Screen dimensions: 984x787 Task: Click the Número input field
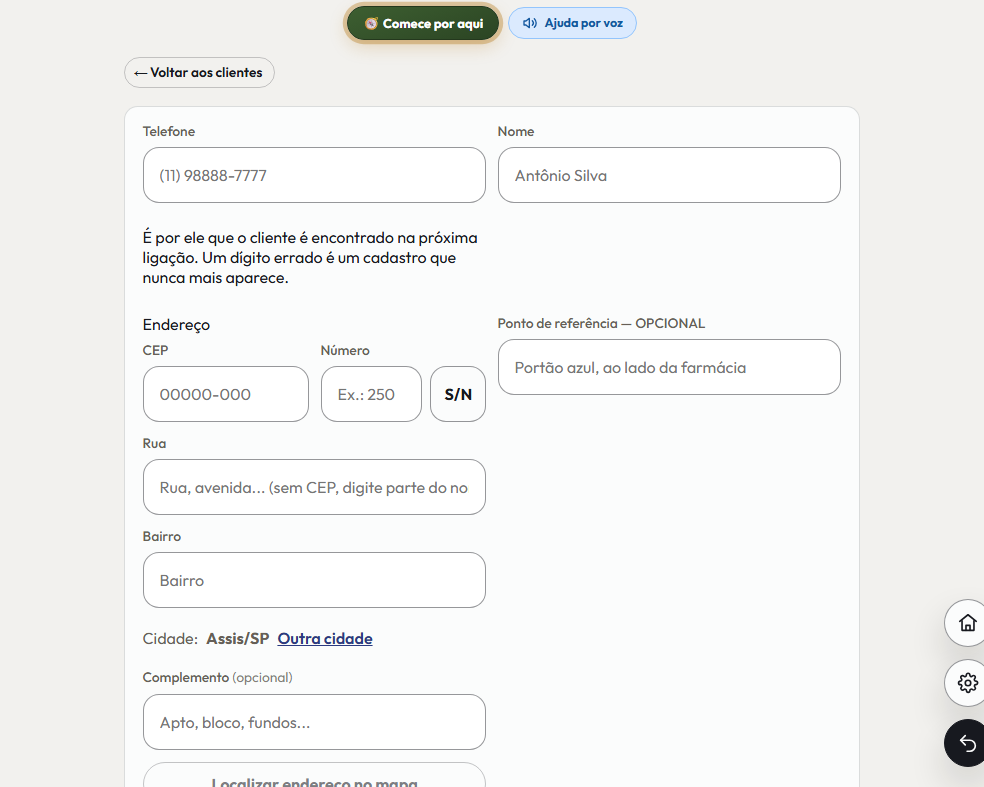(371, 394)
